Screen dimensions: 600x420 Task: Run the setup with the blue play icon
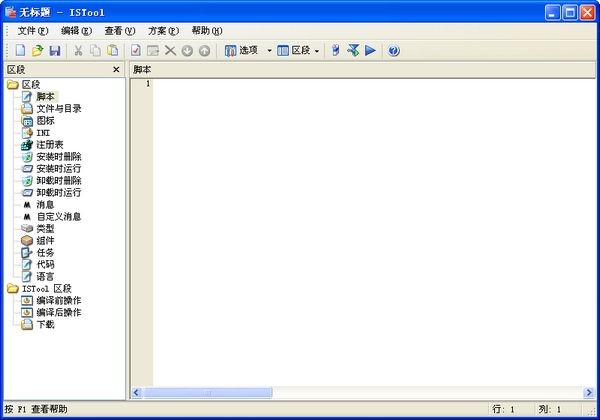370,50
